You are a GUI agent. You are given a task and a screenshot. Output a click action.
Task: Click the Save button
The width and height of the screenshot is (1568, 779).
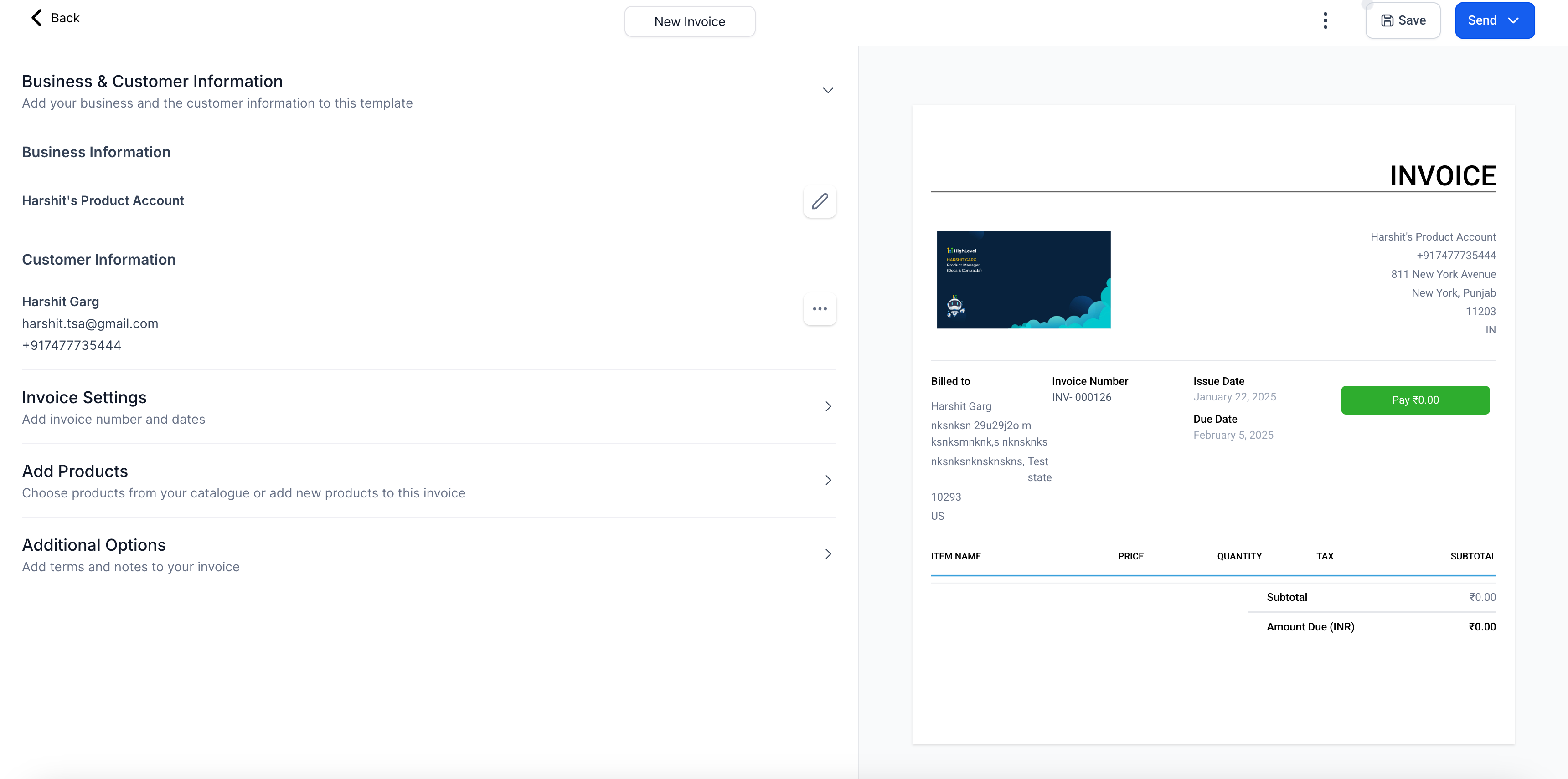point(1403,20)
